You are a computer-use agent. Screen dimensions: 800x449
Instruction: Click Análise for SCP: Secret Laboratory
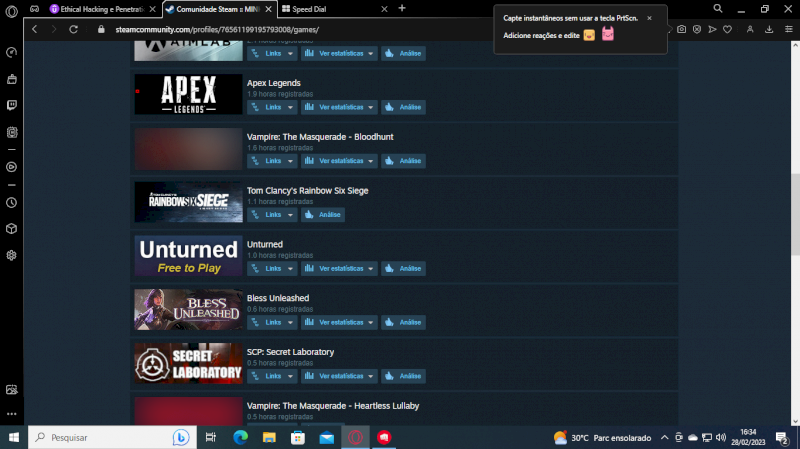coord(404,376)
